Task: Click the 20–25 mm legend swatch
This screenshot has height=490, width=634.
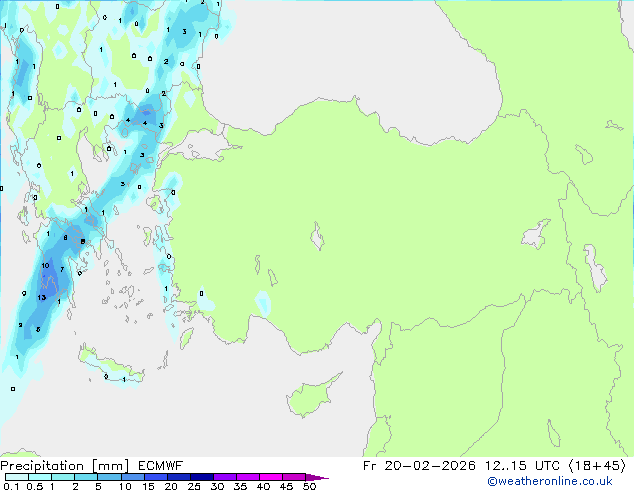Action: coord(179,477)
